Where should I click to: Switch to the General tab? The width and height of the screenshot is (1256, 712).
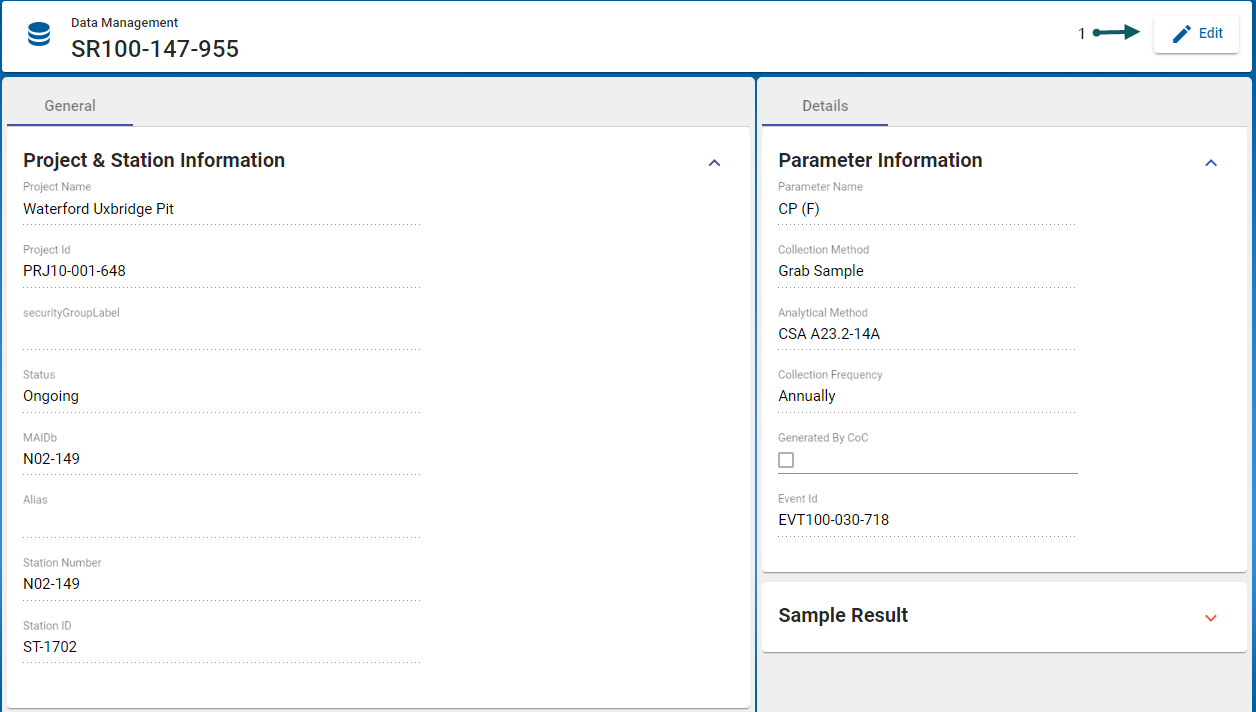70,106
